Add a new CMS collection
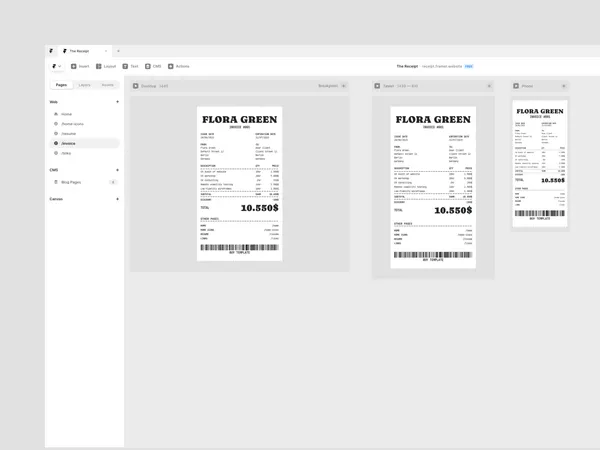600x450 pixels. [117, 170]
